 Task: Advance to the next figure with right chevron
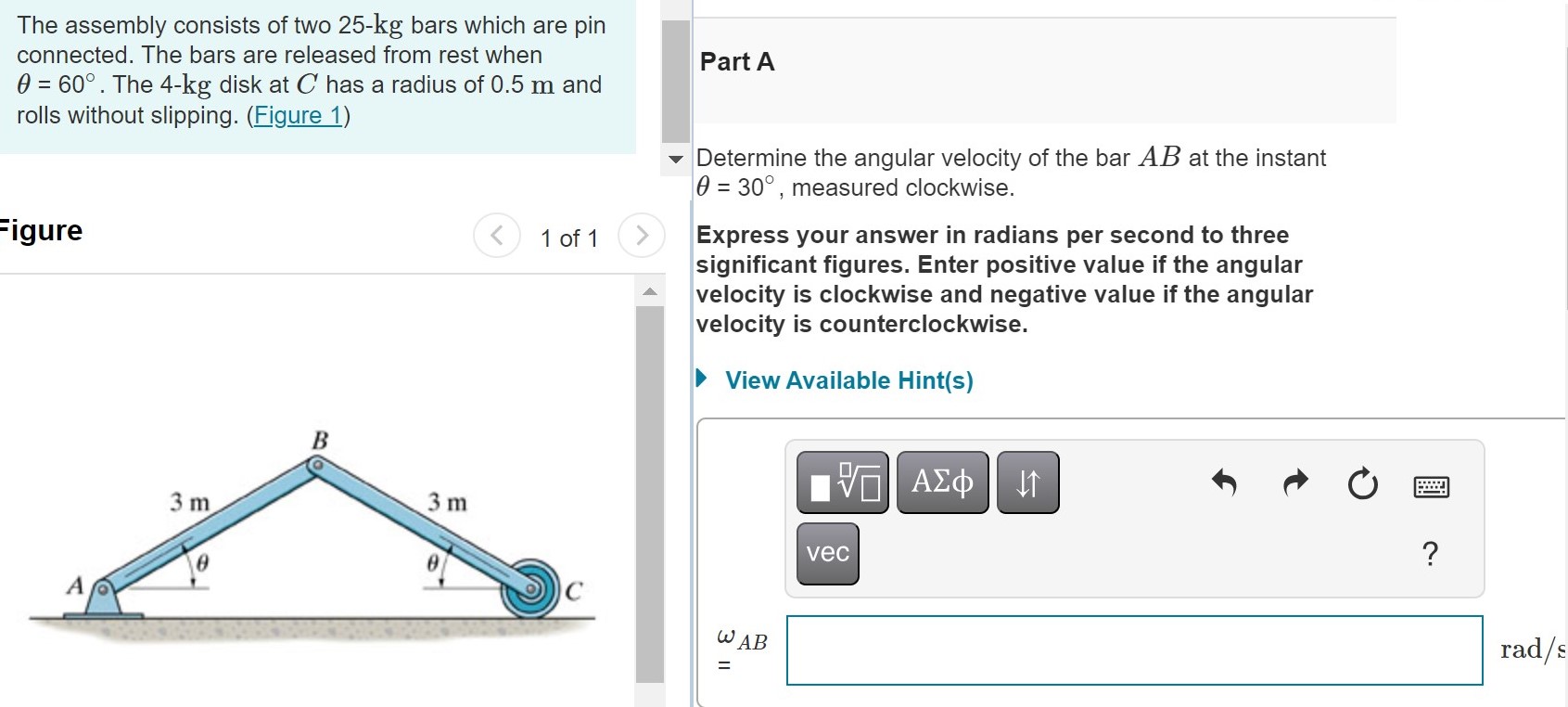[643, 236]
